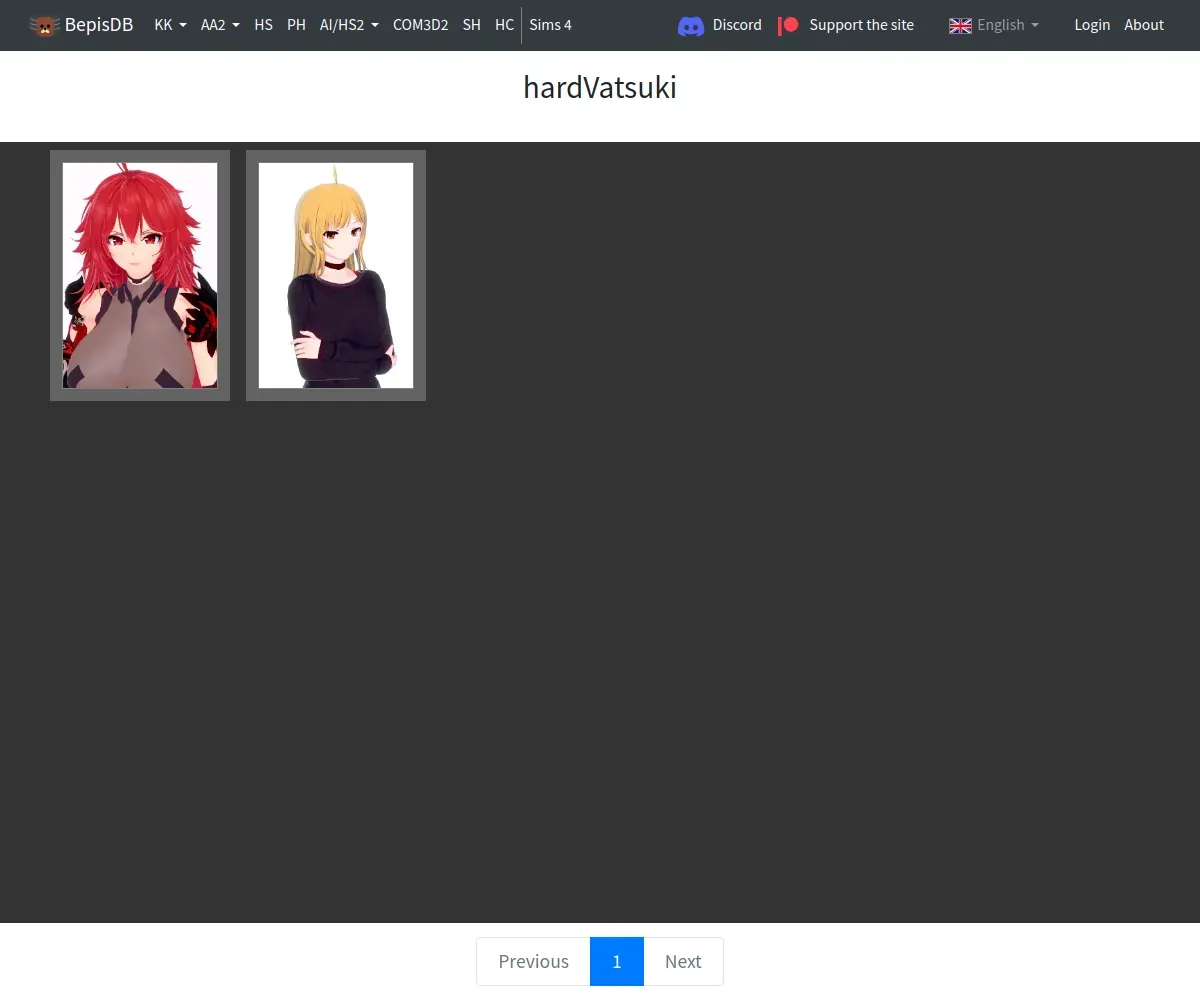Click the BepisDB brand text
Screen dimensions: 1200x1000
[x=99, y=25]
